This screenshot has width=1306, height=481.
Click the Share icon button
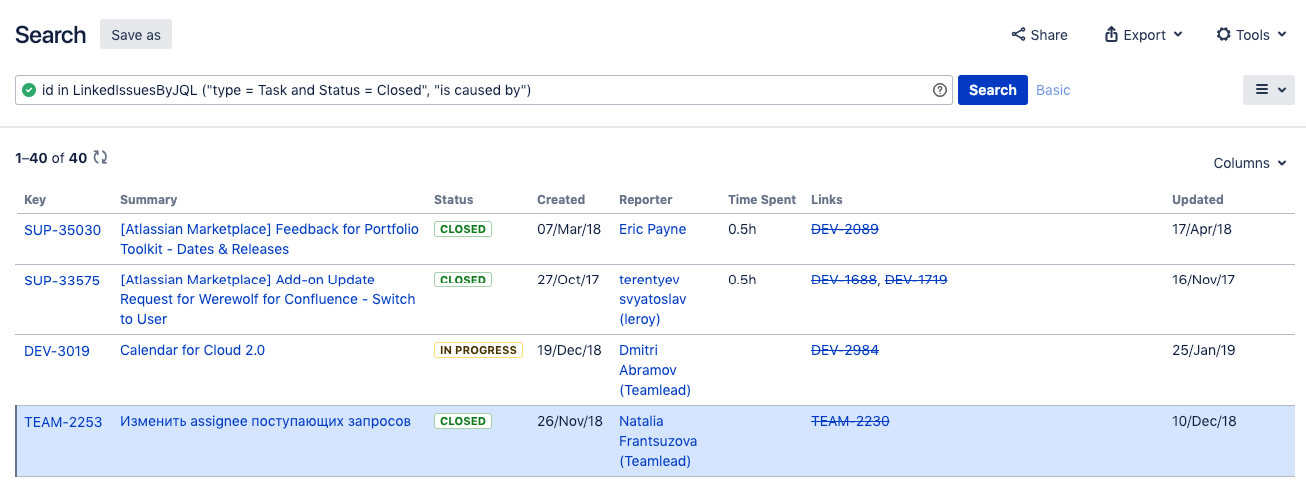(1039, 35)
